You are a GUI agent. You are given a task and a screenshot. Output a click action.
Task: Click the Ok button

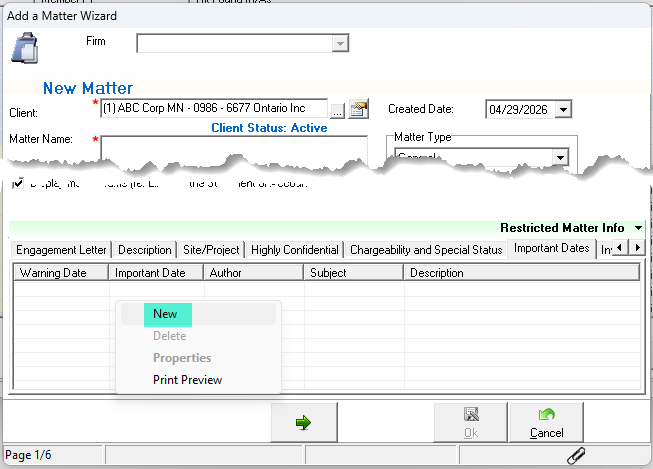[471, 422]
